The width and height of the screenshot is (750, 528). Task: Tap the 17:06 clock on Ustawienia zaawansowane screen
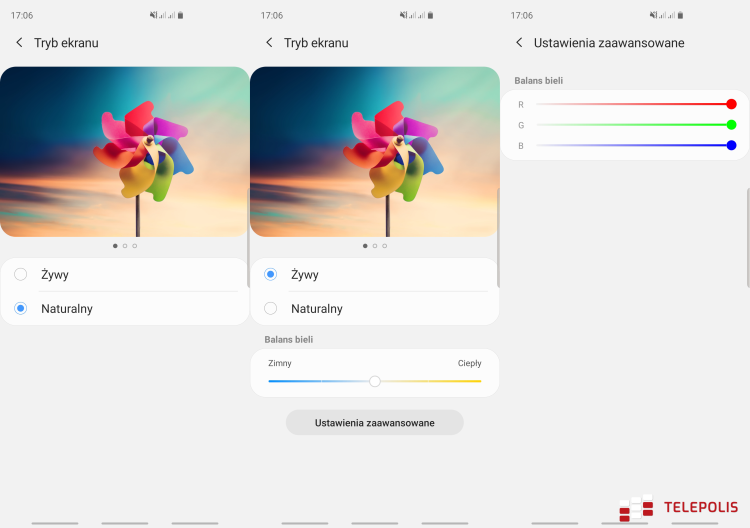coord(521,16)
